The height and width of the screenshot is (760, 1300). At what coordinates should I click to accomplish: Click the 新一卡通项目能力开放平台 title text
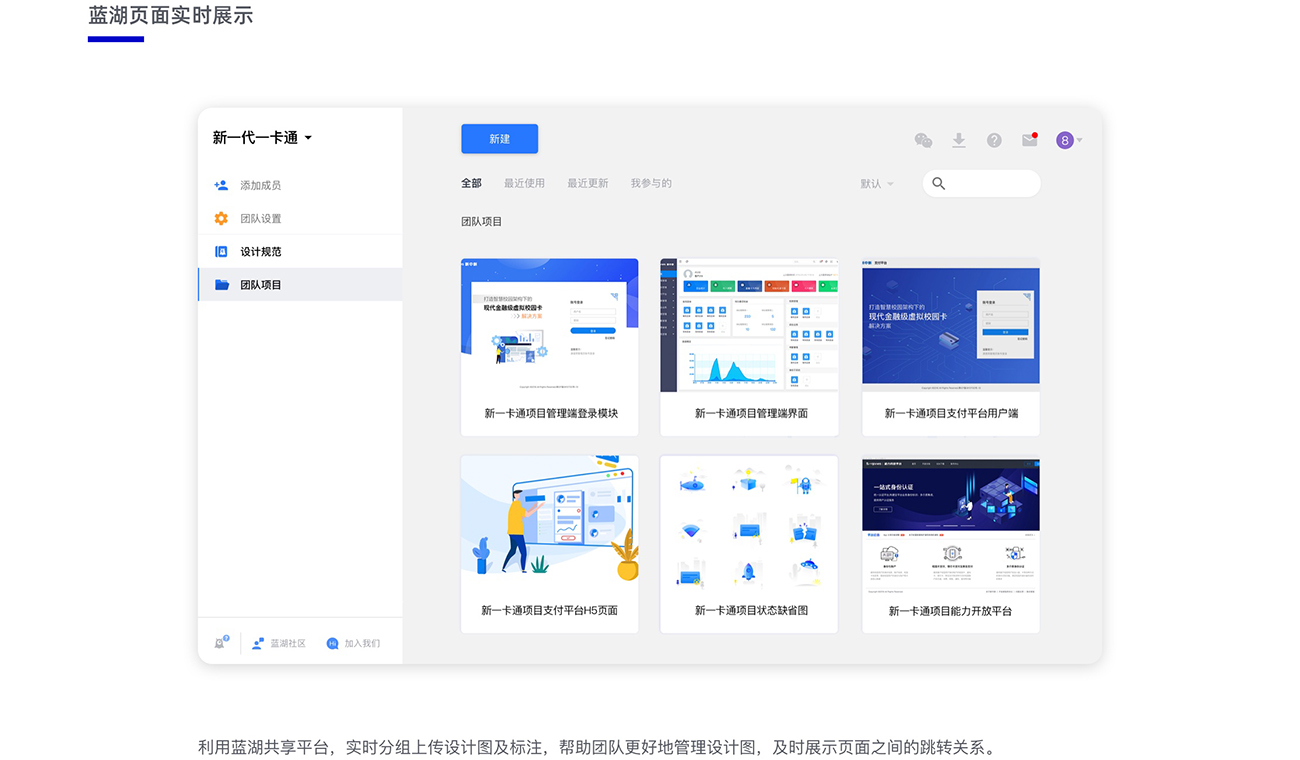coord(950,611)
